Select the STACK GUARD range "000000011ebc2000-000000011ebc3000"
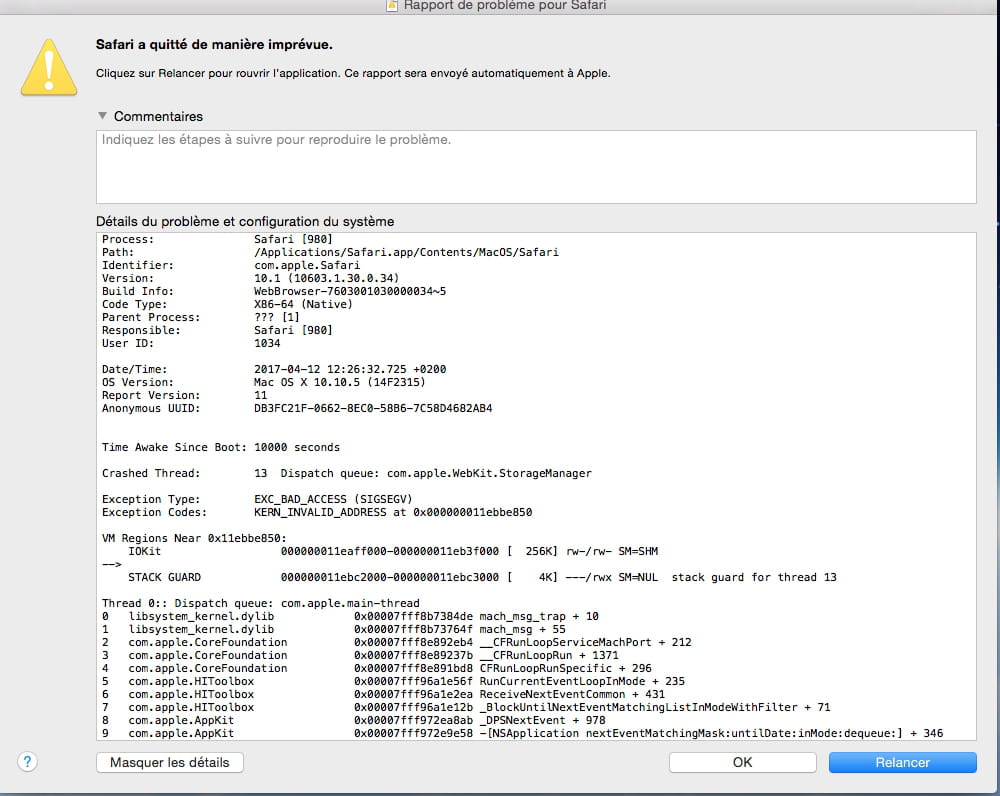Screen dimensions: 1000x796 390,577
